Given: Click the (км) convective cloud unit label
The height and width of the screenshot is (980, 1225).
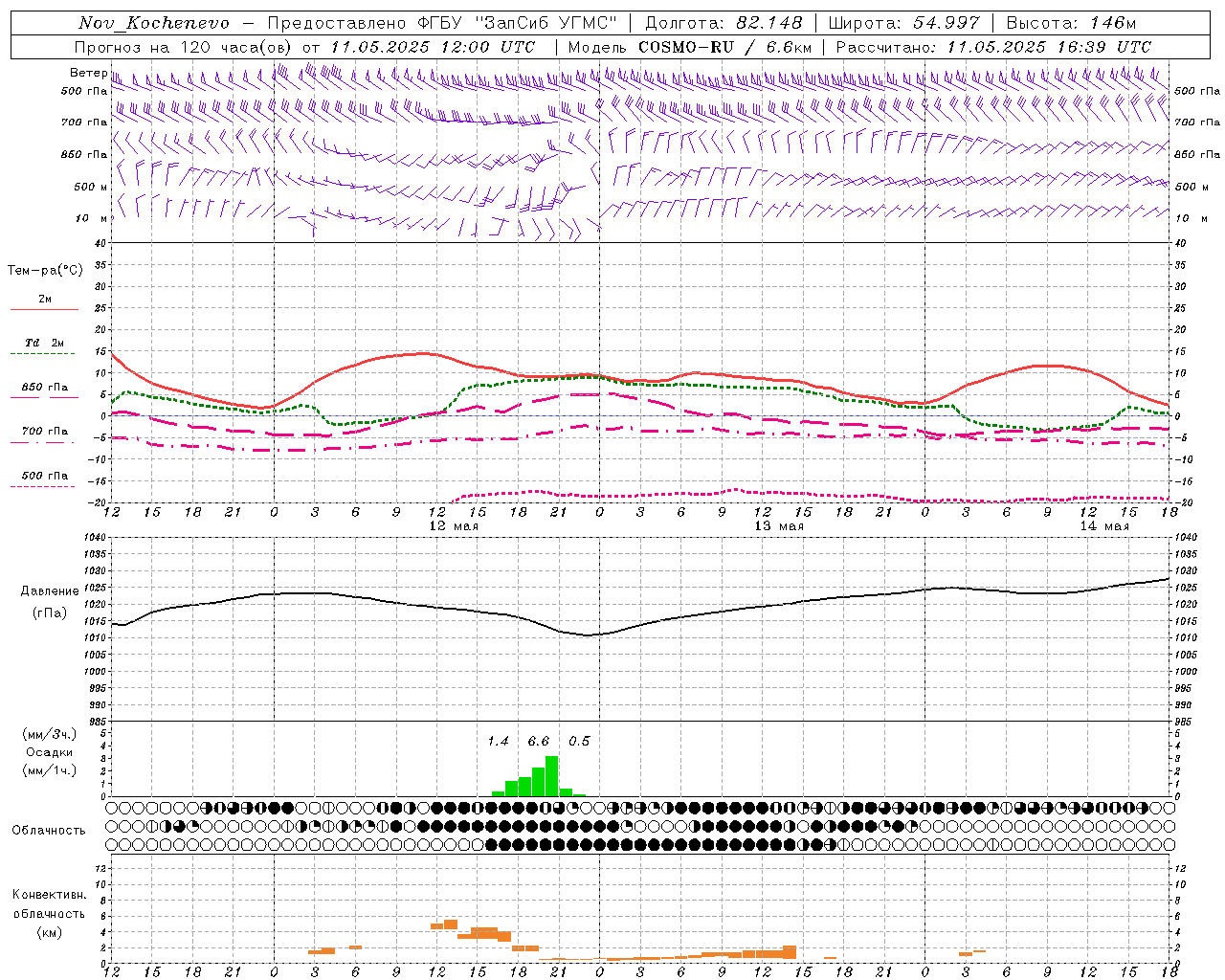Looking at the screenshot, I should (49, 932).
